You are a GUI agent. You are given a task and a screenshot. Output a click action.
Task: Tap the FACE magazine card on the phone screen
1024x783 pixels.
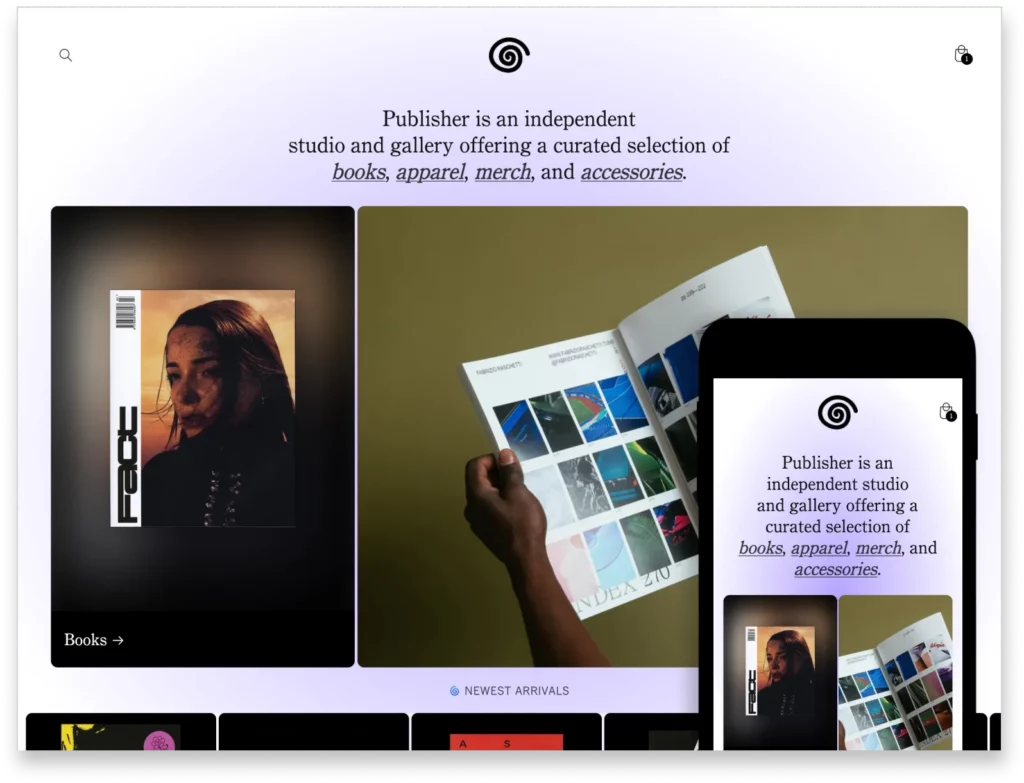[780, 672]
